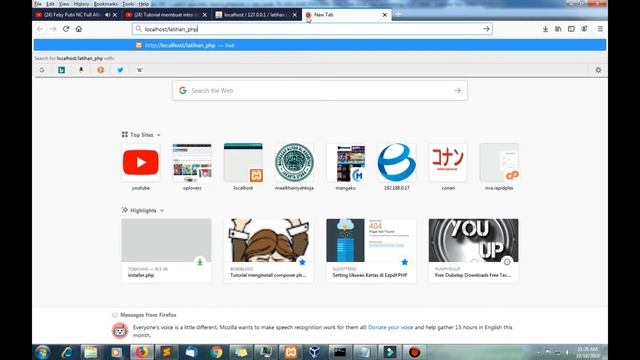This screenshot has height=360, width=640.
Task: Search with Bing one-off engine icon
Action: tap(62, 70)
